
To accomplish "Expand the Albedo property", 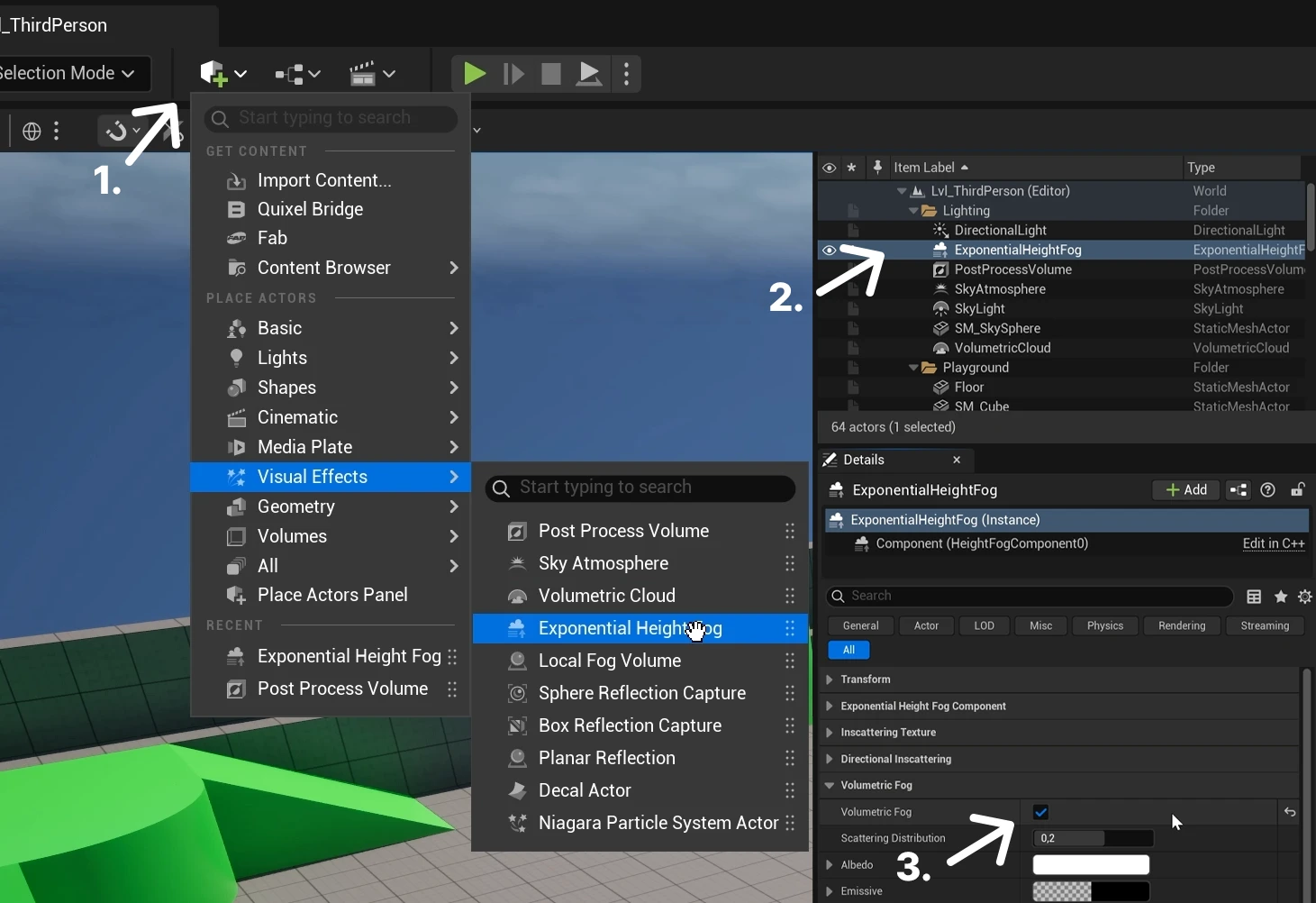I will pyautogui.click(x=830, y=865).
